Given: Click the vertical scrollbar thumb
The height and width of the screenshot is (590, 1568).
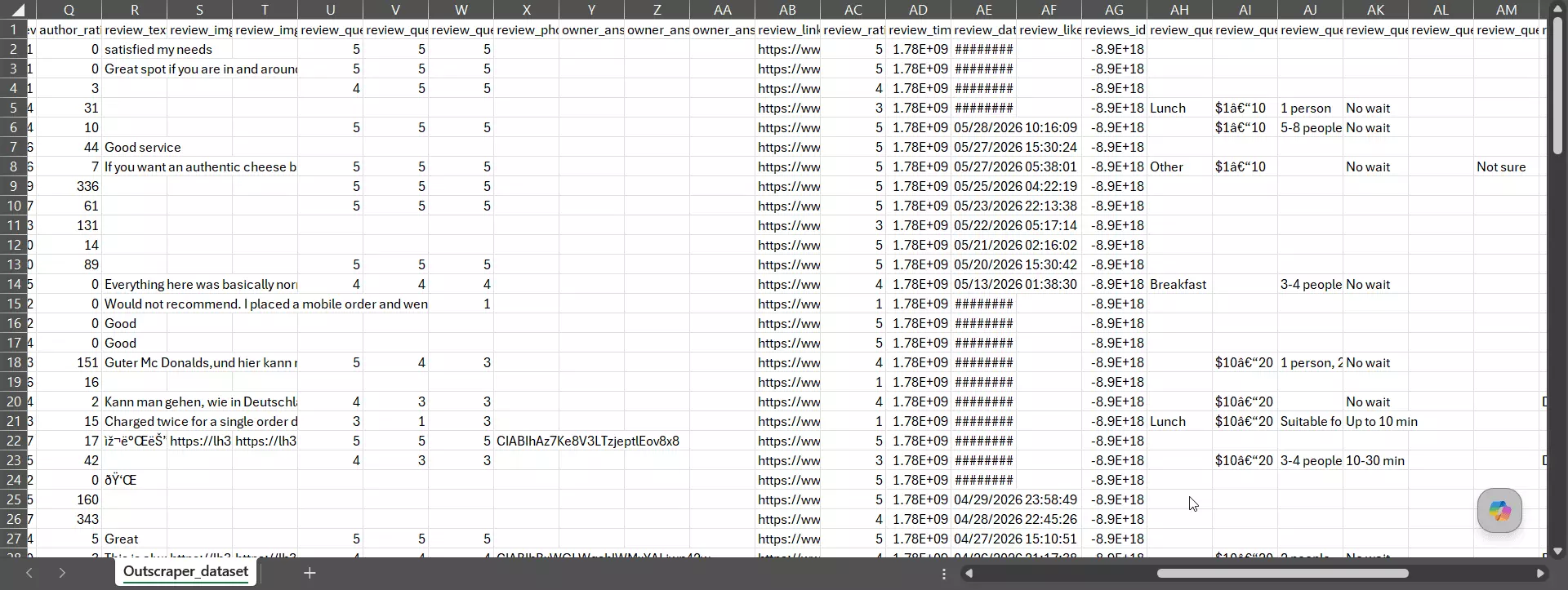Looking at the screenshot, I should [x=1557, y=86].
